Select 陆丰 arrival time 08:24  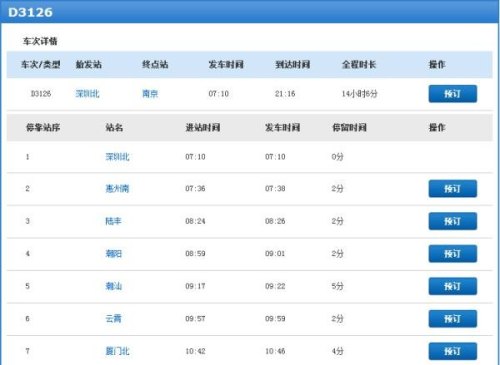coord(195,221)
